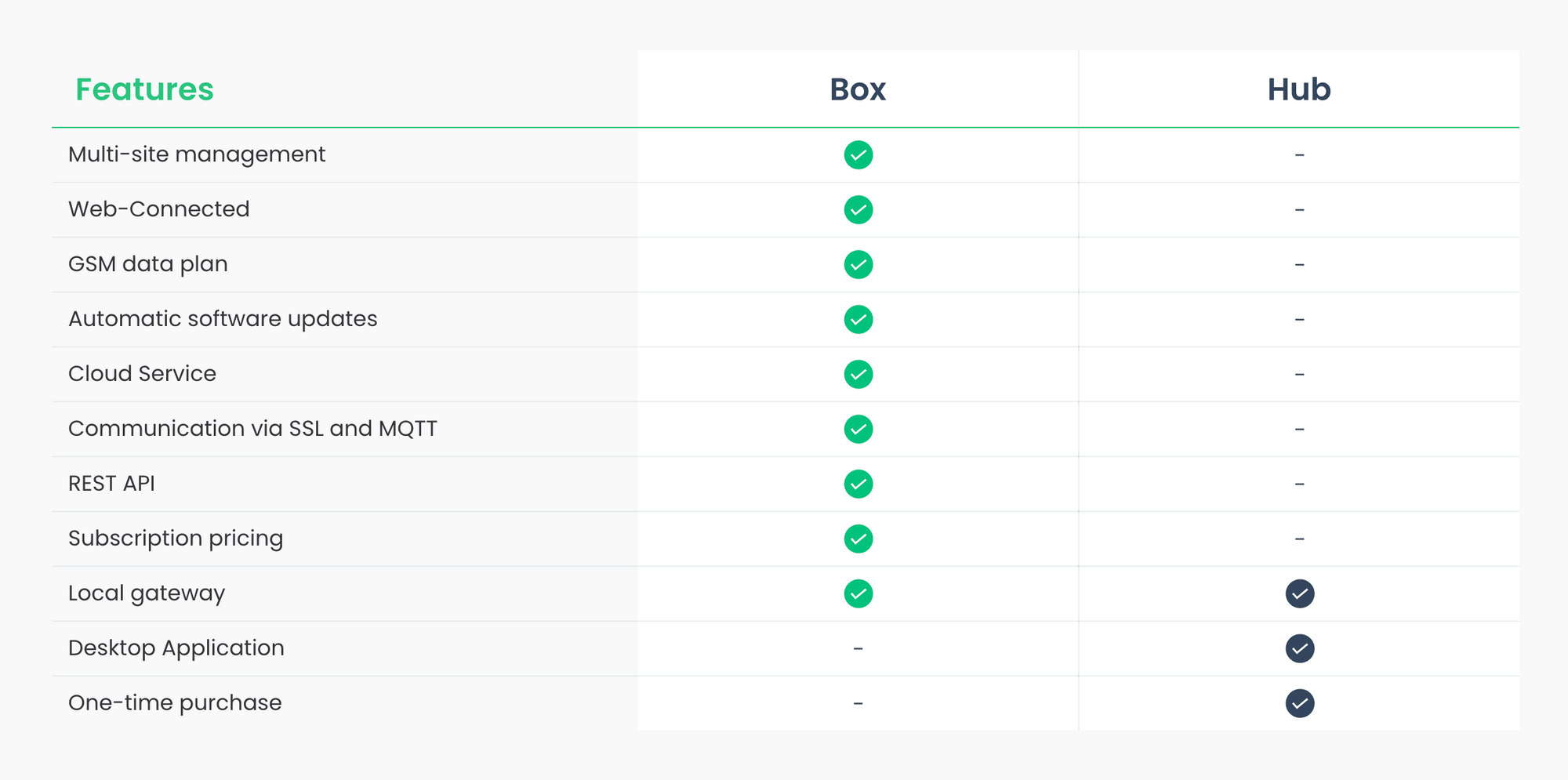Image resolution: width=1568 pixels, height=780 pixels.
Task: Click the Box checkmark for Cloud Service
Action: (x=858, y=375)
